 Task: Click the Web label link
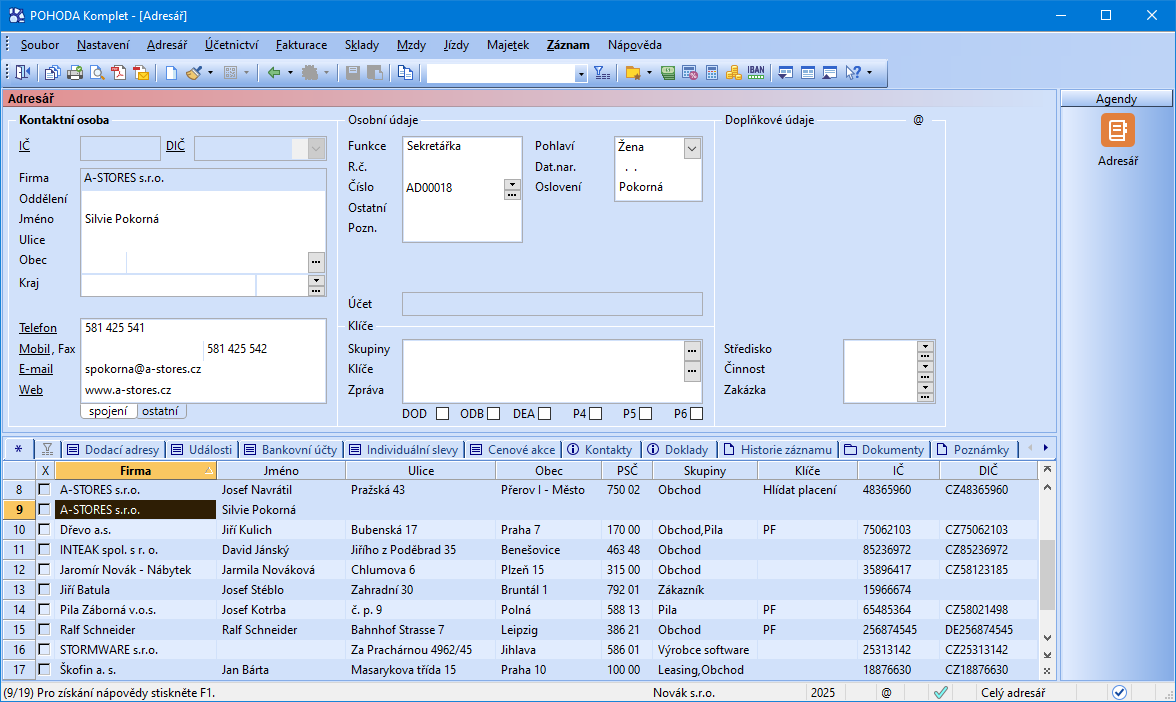[x=31, y=390]
